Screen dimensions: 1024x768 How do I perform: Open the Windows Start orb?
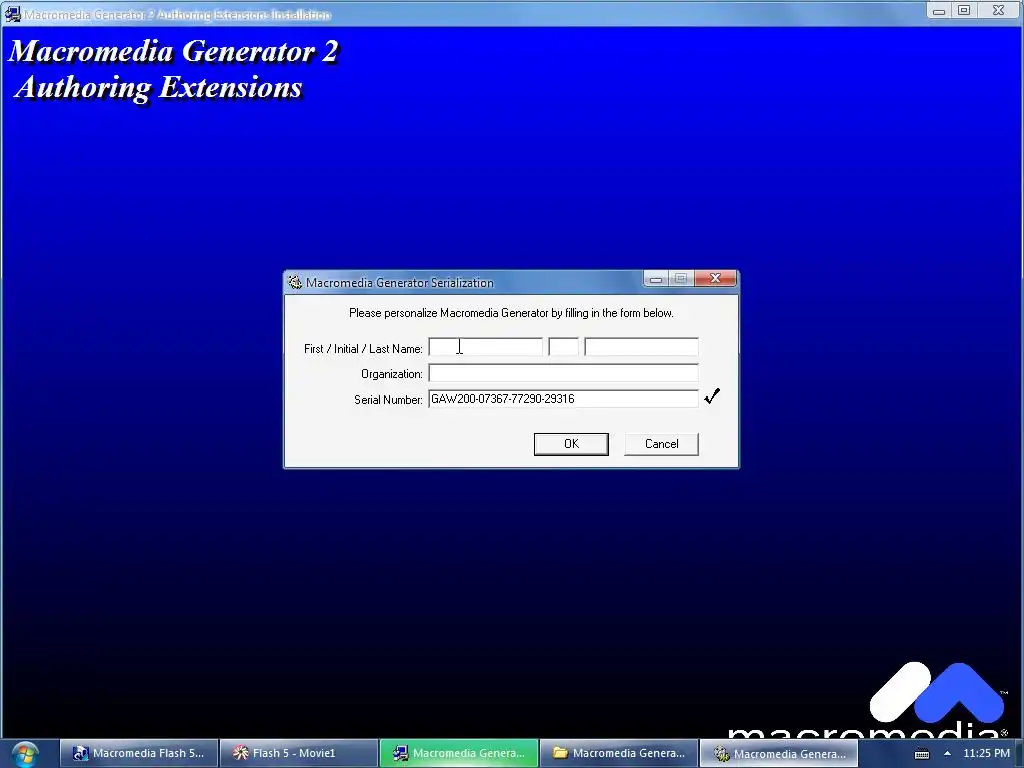(x=24, y=755)
